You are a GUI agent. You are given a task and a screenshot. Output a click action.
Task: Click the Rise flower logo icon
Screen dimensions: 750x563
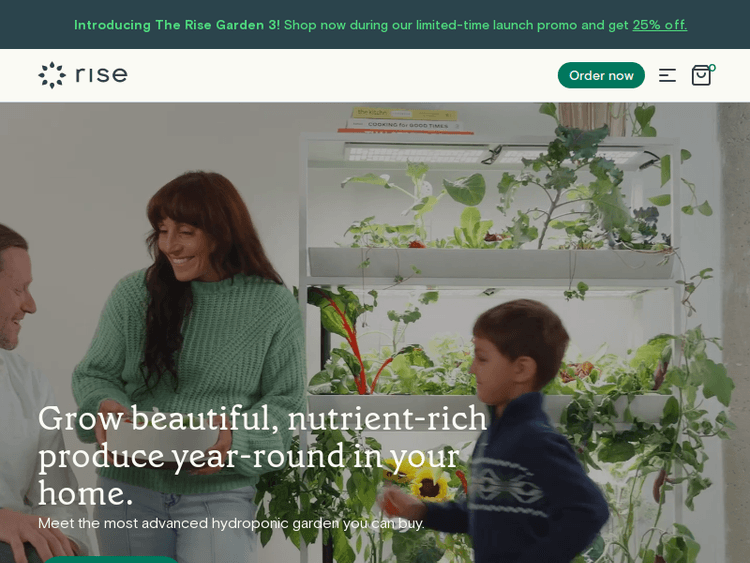tap(52, 75)
